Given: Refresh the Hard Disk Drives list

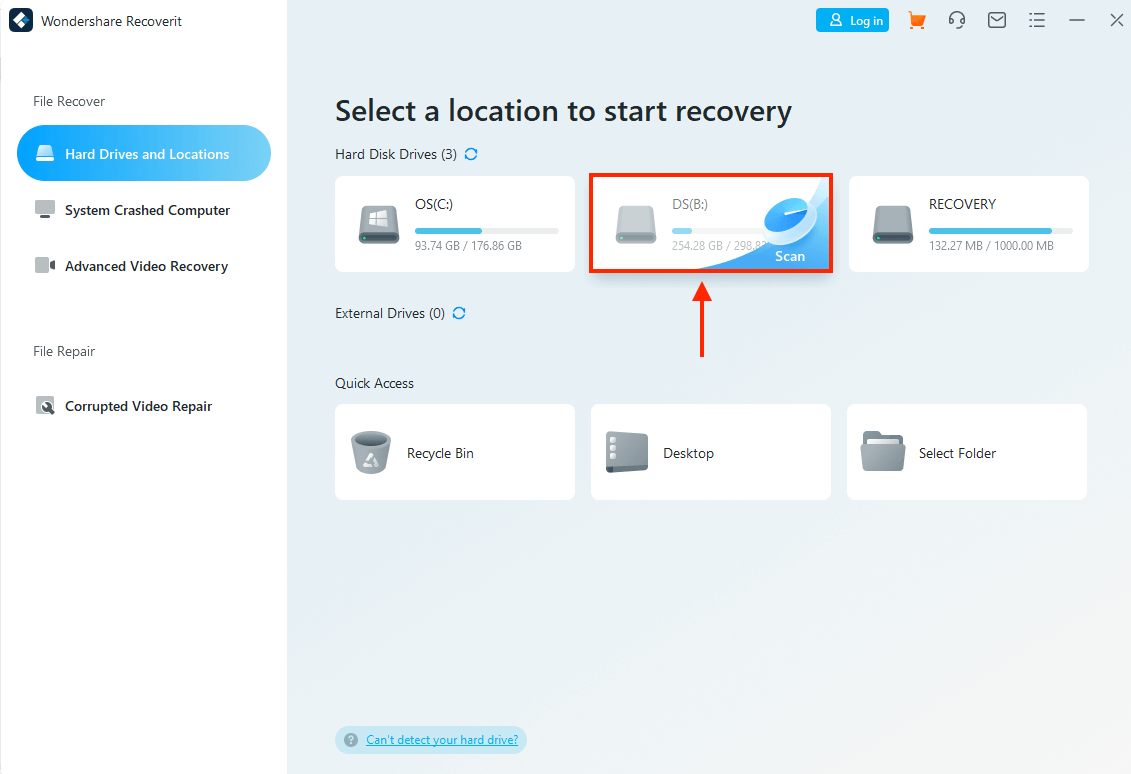Looking at the screenshot, I should coord(471,154).
